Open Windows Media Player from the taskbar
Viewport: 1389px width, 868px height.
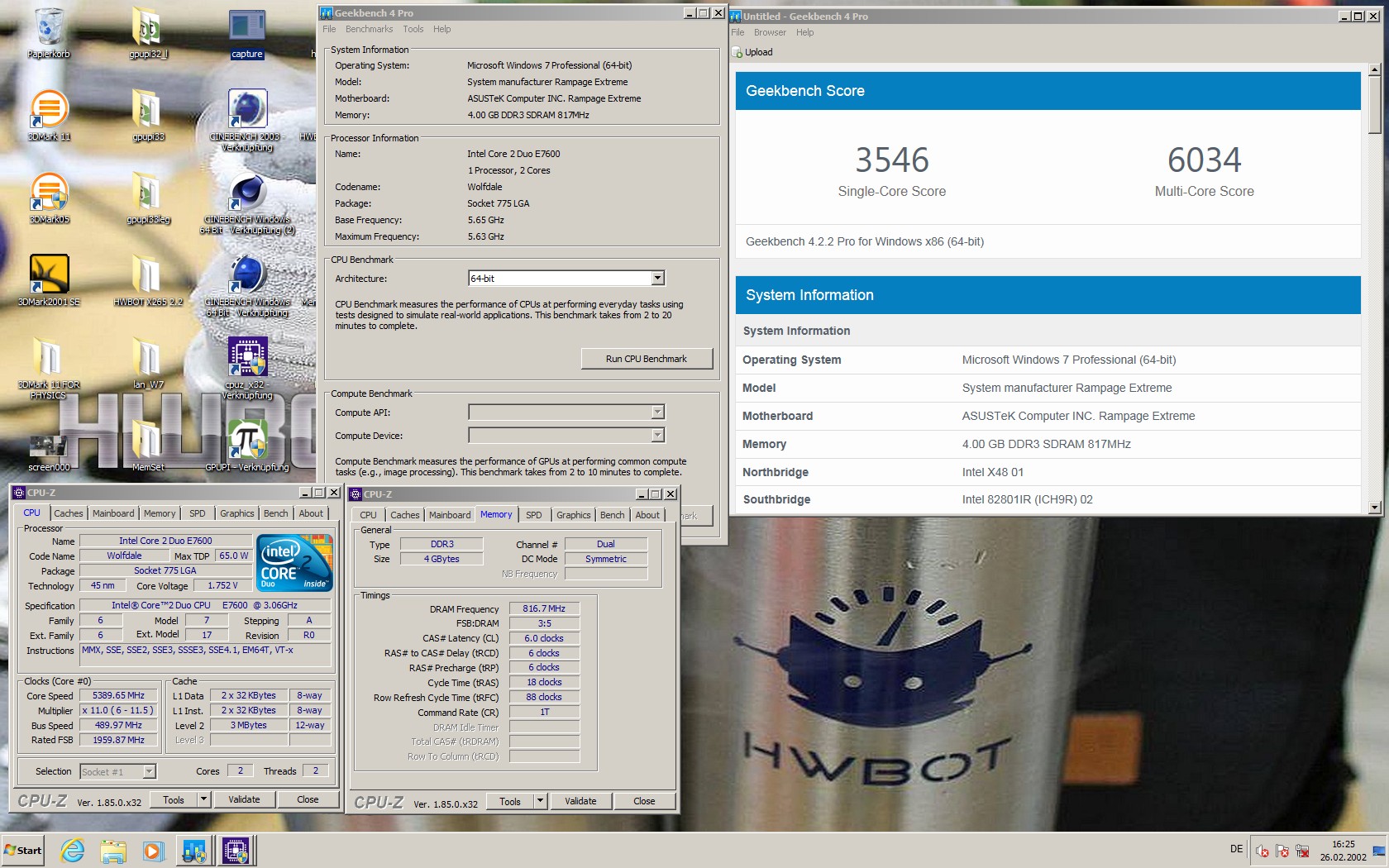point(153,850)
